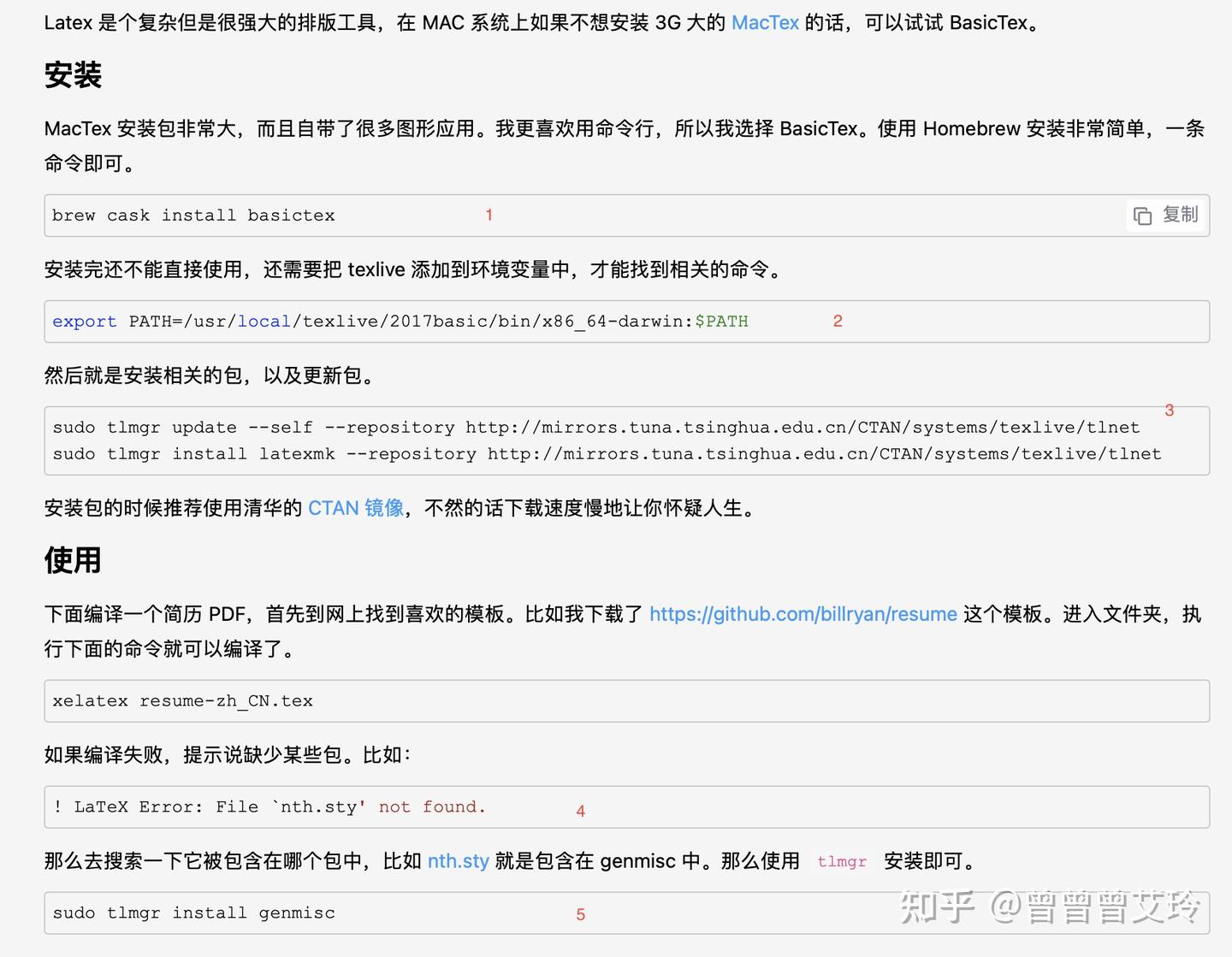Click the inline 'tlmgr' code word
The image size is (1232, 957).
pyautogui.click(x=842, y=862)
